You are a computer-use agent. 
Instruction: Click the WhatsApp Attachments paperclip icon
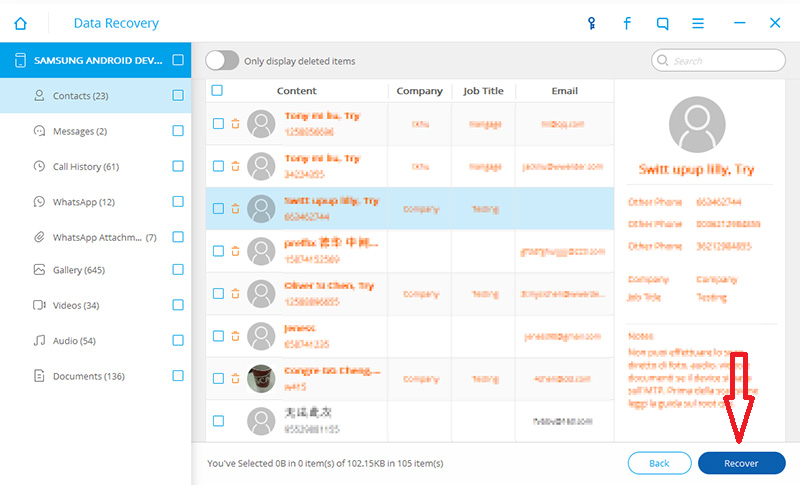pyautogui.click(x=39, y=237)
